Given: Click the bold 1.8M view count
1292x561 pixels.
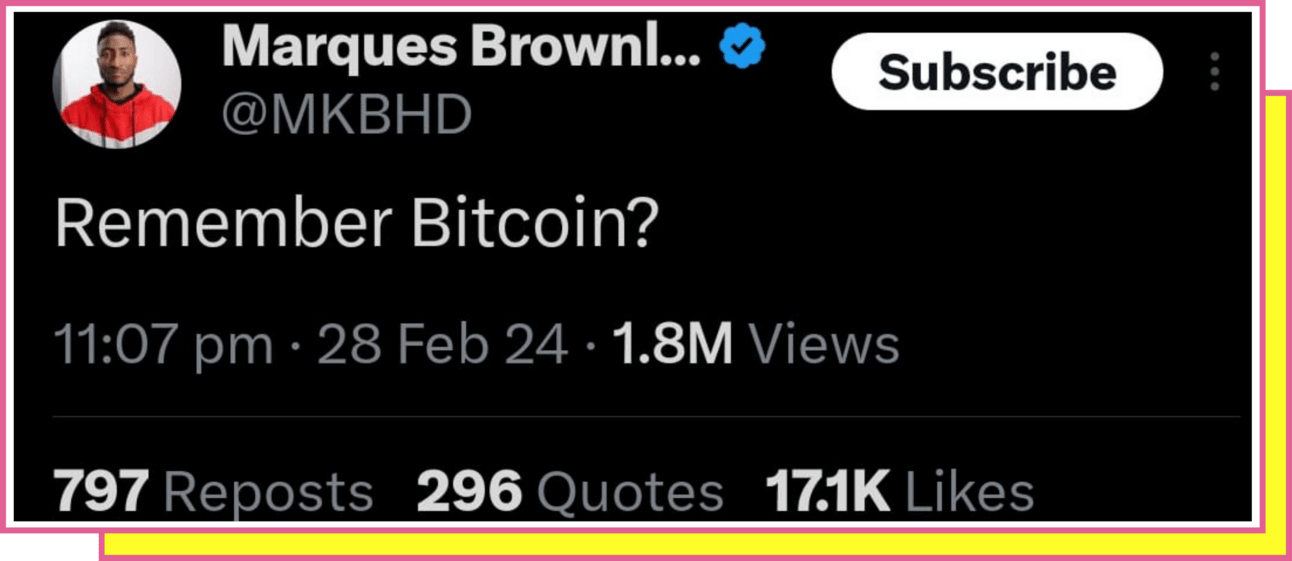Looking at the screenshot, I should [673, 345].
